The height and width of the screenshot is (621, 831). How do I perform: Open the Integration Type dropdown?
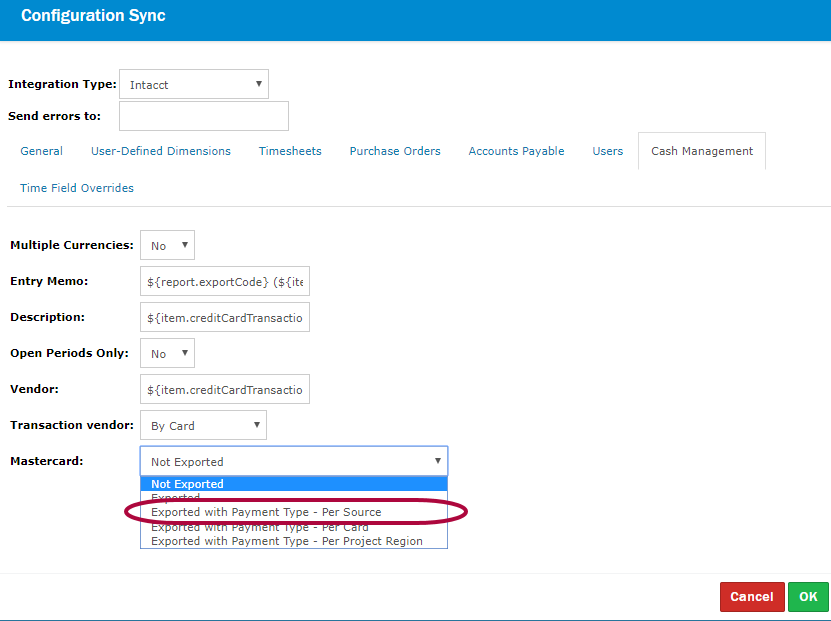point(194,85)
